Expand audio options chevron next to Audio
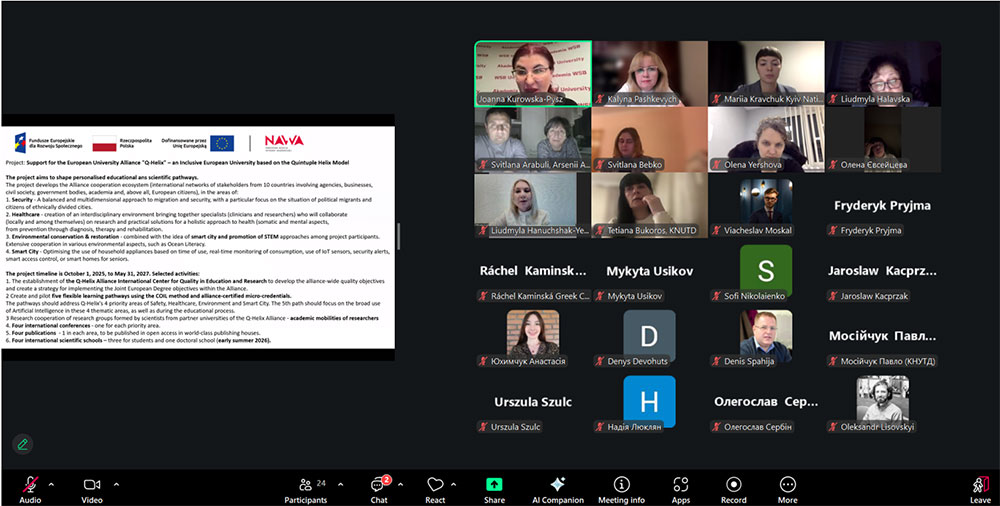 [52, 484]
